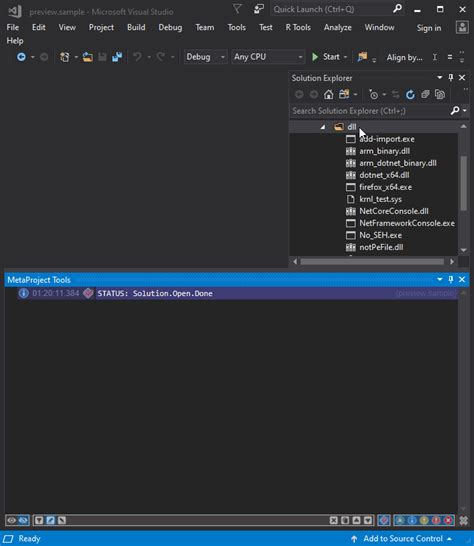Toggle the blue info-level log filter
Screen dimensions: 474x546
[x=412, y=520]
